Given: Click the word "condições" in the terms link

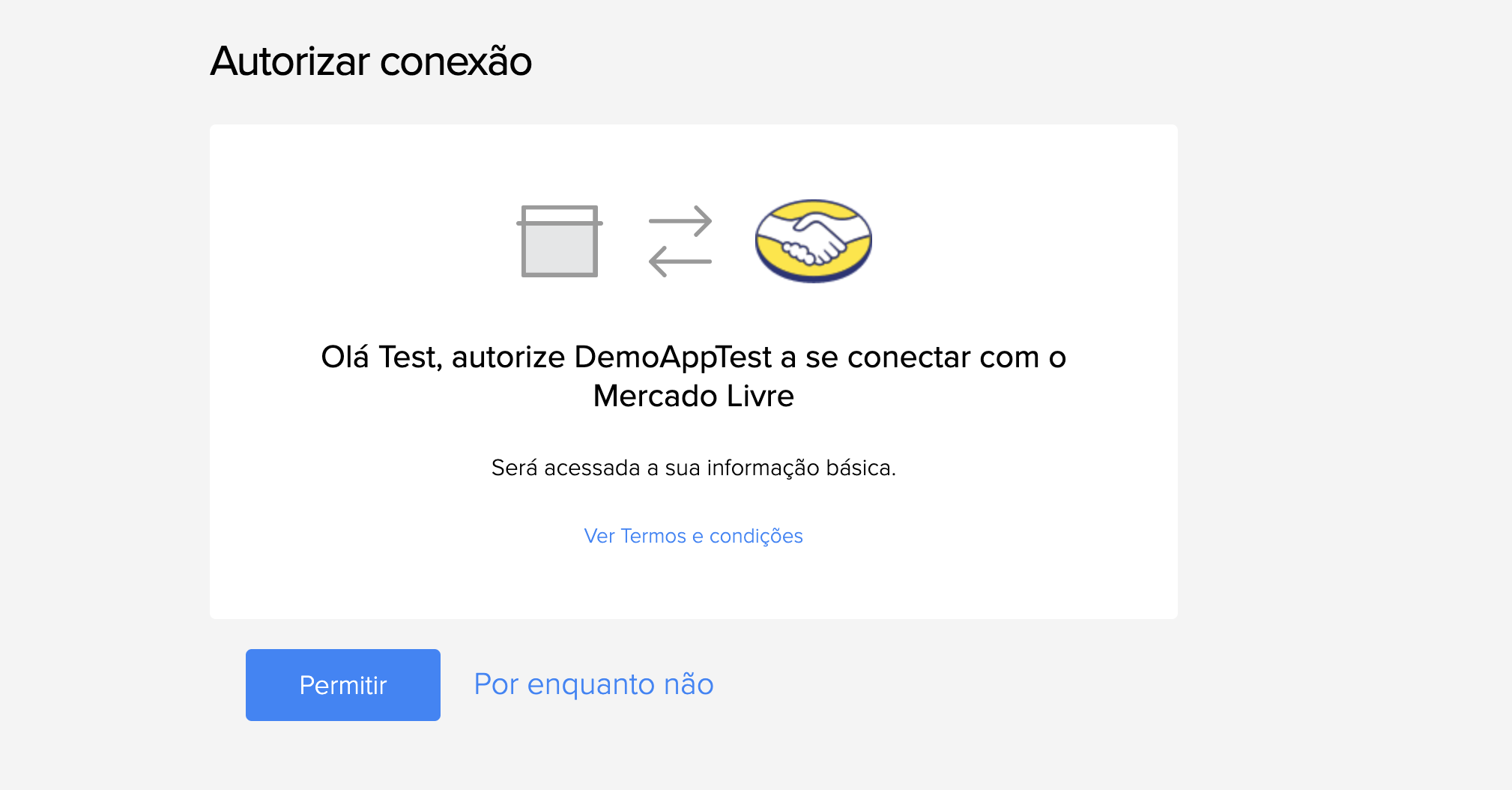Looking at the screenshot, I should click(756, 537).
